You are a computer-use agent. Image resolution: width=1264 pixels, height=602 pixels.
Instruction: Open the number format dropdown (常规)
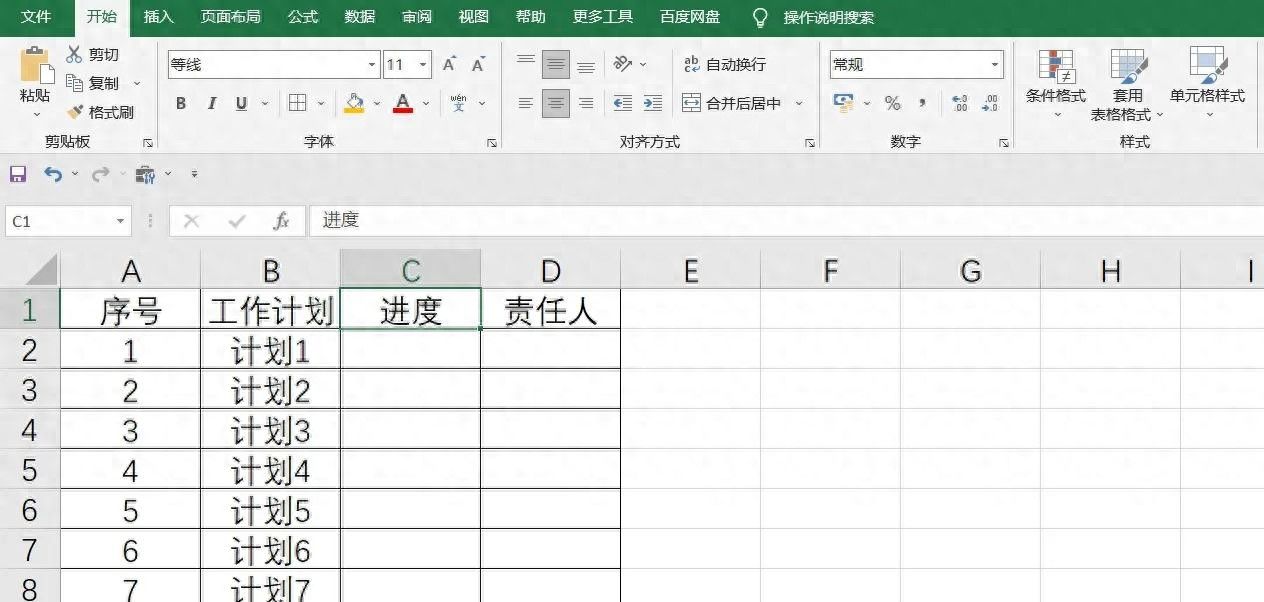click(995, 64)
